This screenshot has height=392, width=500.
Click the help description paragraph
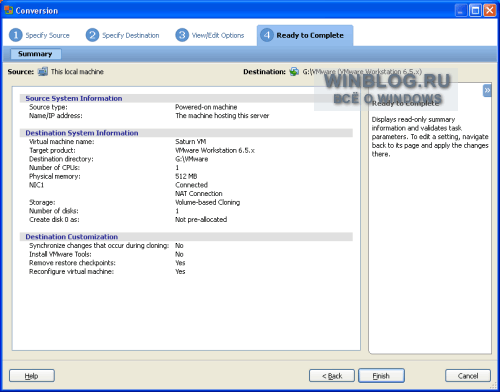click(430, 137)
